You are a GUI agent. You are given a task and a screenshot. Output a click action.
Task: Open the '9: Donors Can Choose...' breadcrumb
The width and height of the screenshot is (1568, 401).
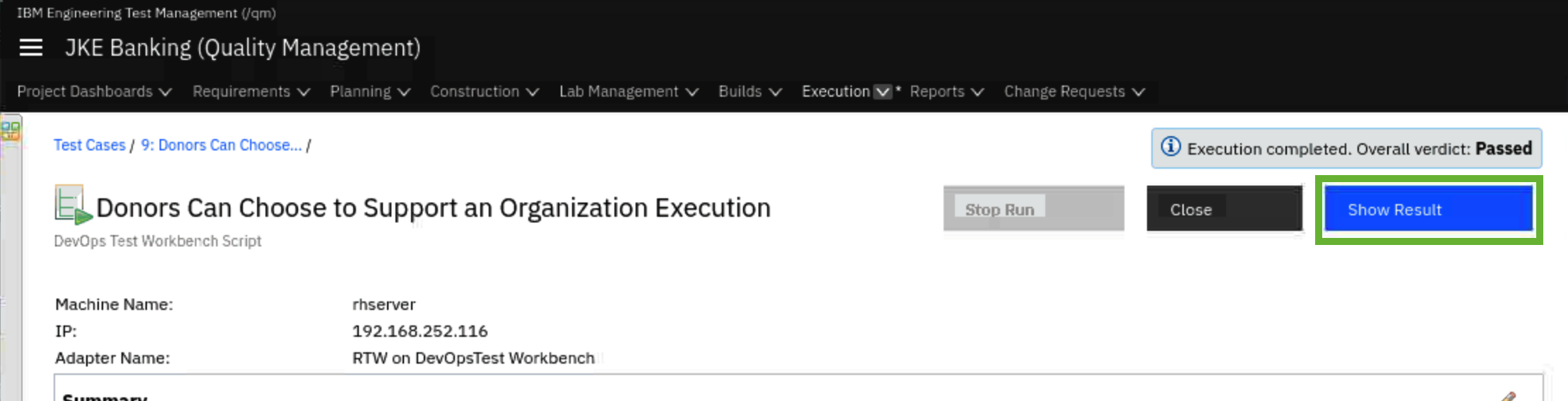tap(221, 145)
